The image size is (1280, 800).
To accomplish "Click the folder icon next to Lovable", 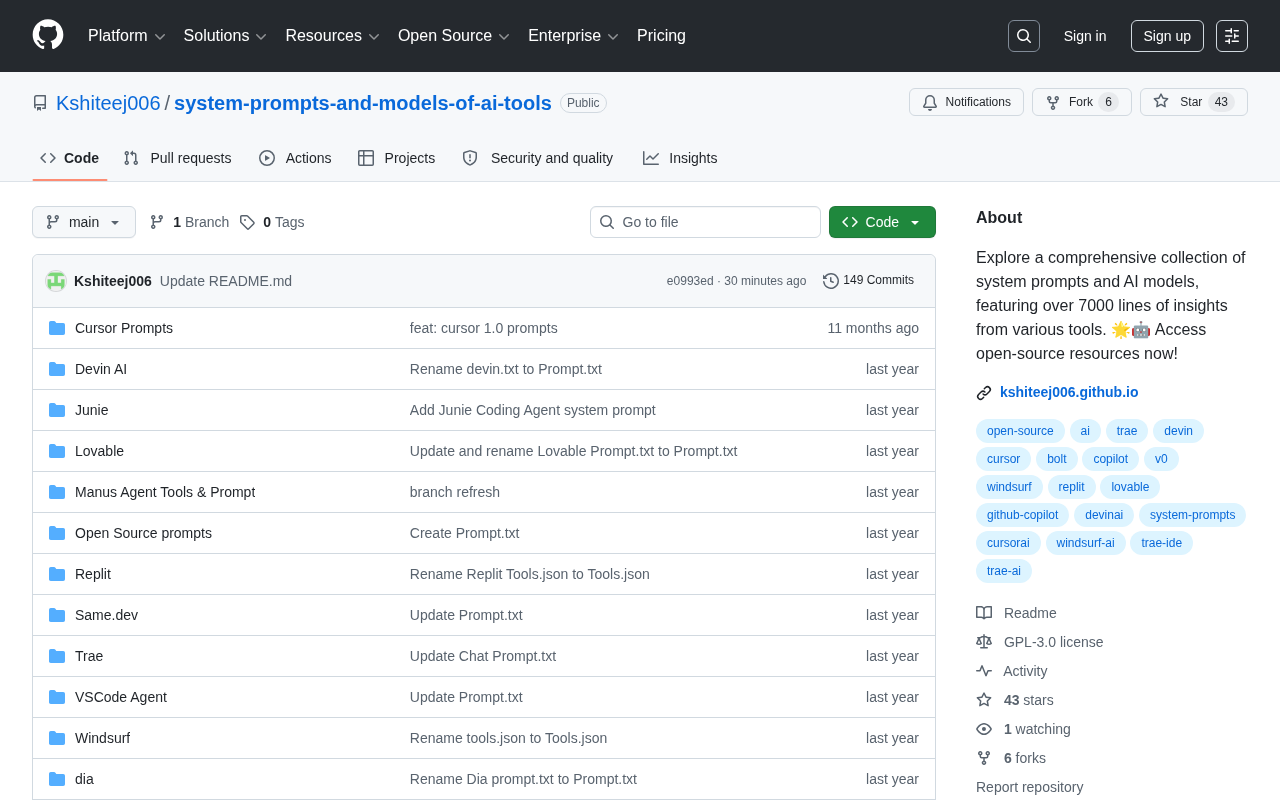I will point(57,451).
